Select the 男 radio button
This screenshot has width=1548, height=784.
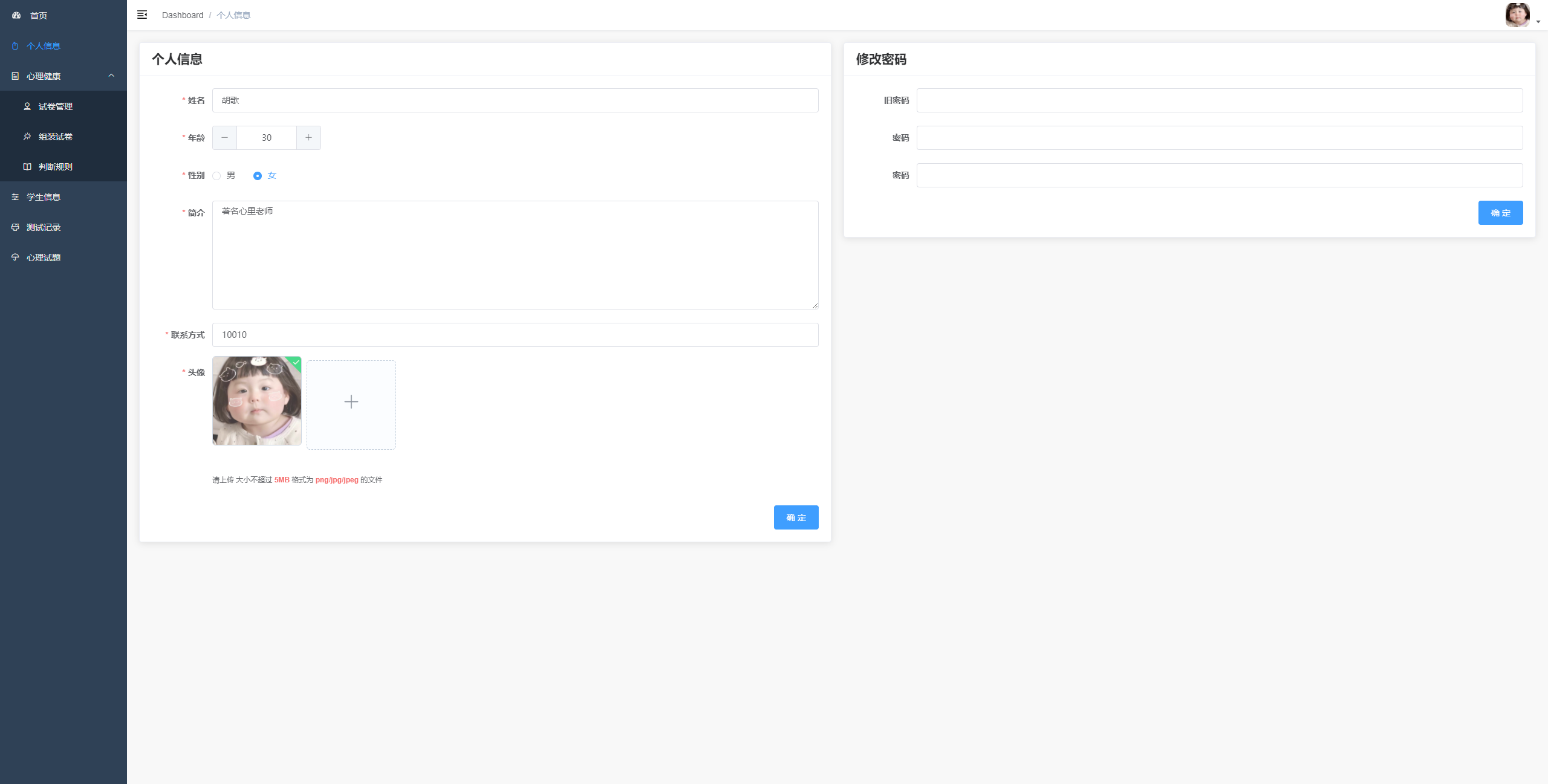click(x=216, y=176)
